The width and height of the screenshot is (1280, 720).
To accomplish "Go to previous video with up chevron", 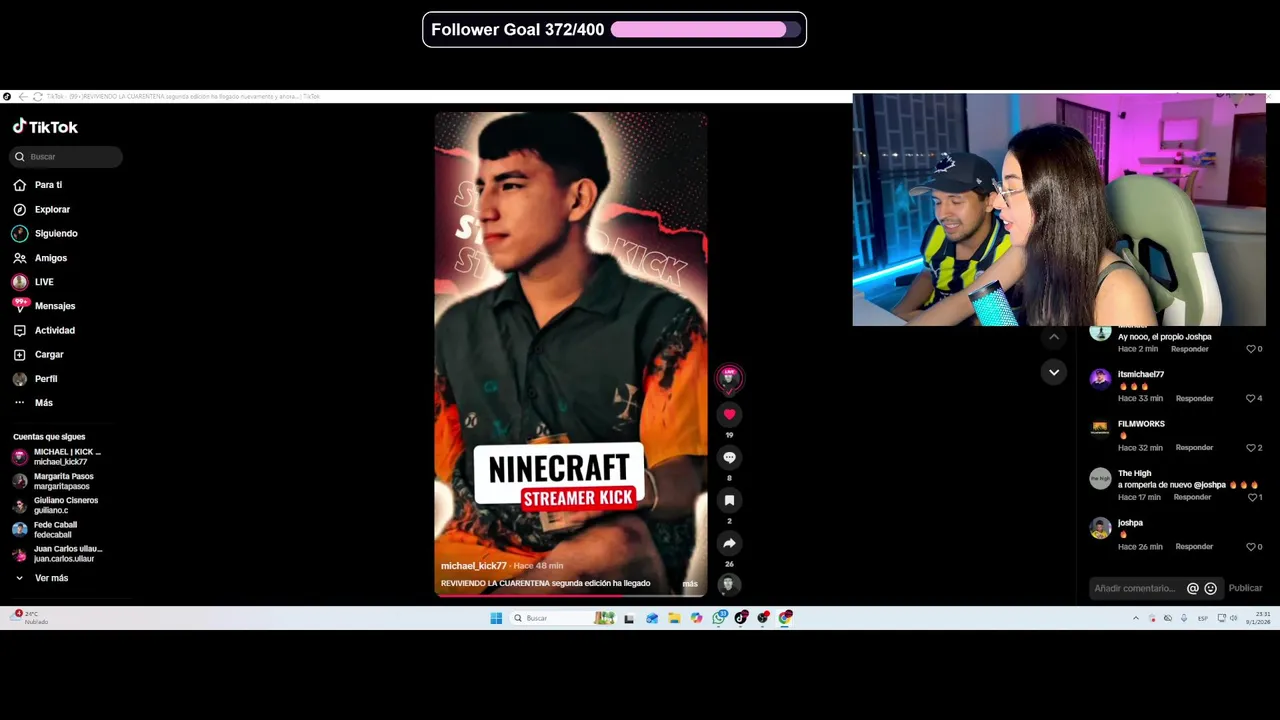I will 1054,337.
